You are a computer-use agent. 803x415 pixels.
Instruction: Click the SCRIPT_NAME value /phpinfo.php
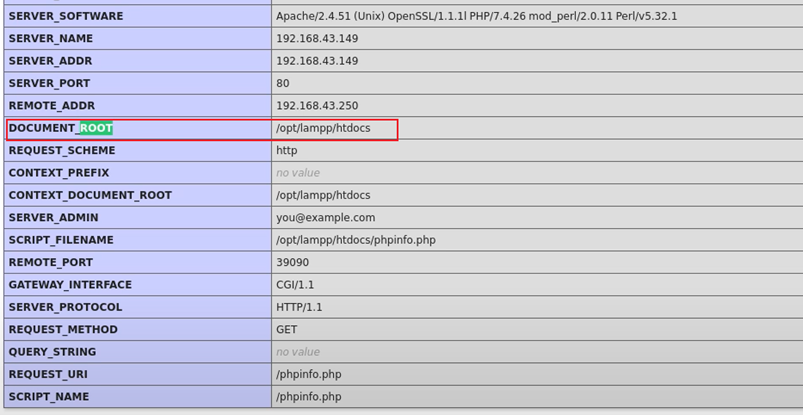(309, 397)
